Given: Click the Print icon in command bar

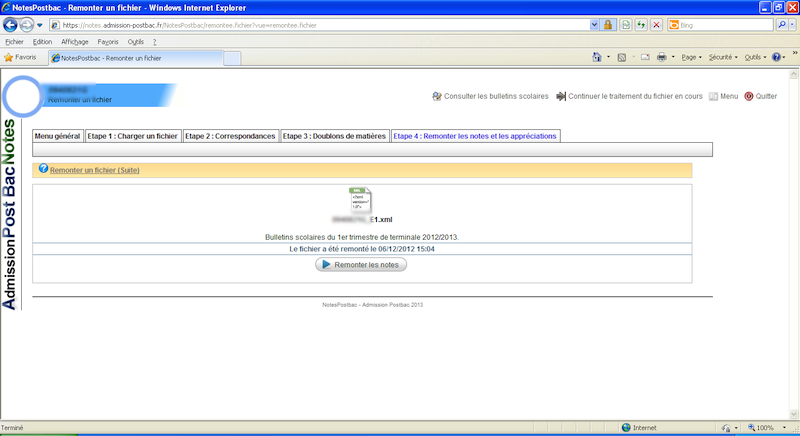Looking at the screenshot, I should 661,58.
